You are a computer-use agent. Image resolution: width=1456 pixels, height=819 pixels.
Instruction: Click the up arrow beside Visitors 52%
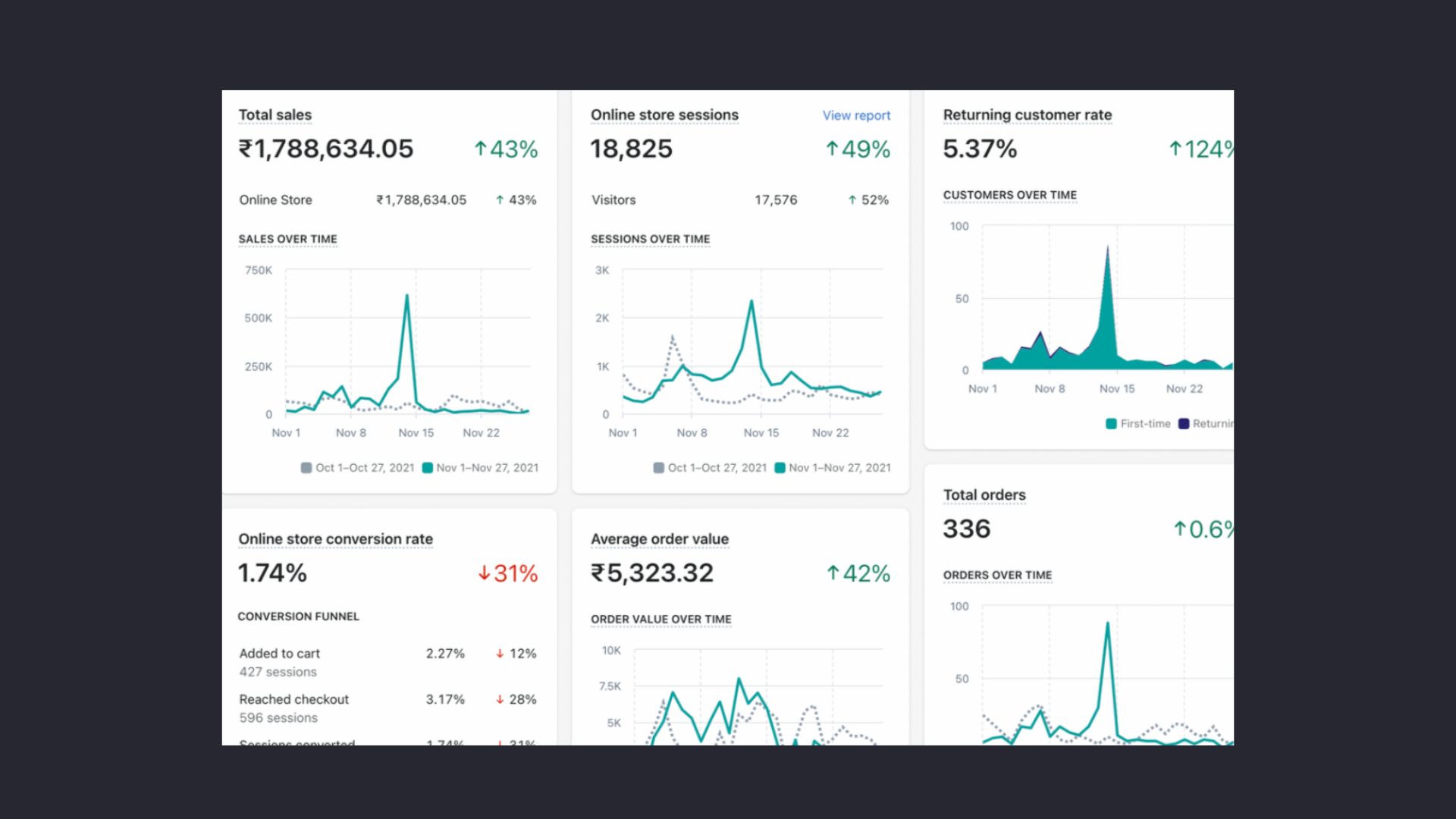(x=852, y=200)
